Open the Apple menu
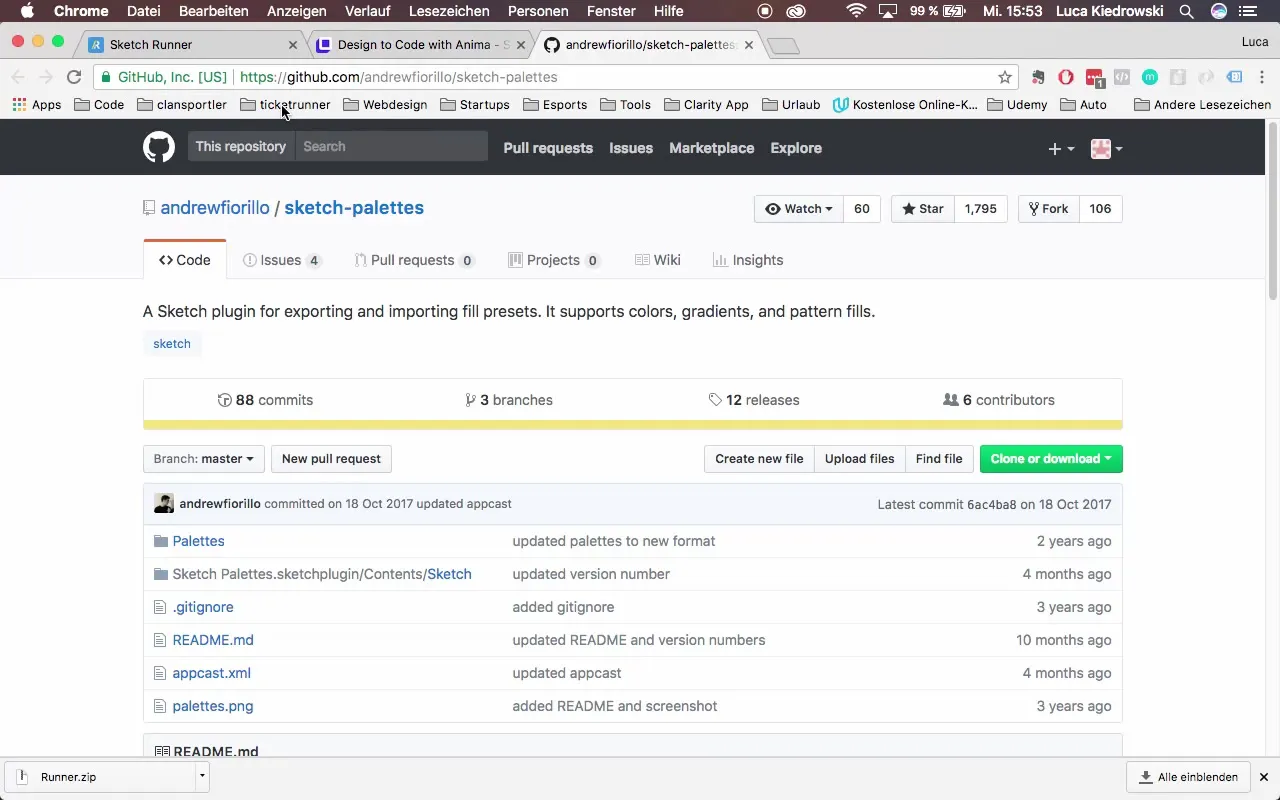 (27, 11)
